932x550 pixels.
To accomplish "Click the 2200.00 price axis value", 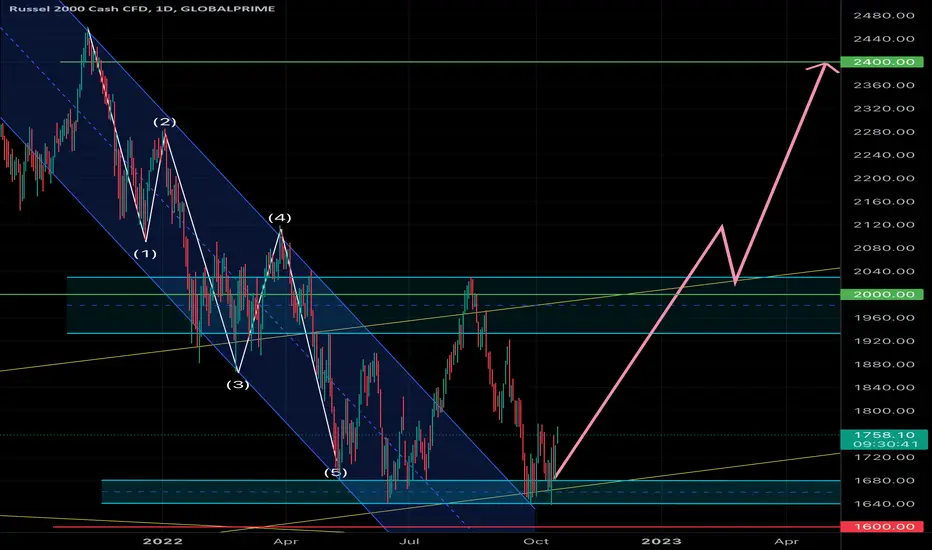I will [x=884, y=178].
